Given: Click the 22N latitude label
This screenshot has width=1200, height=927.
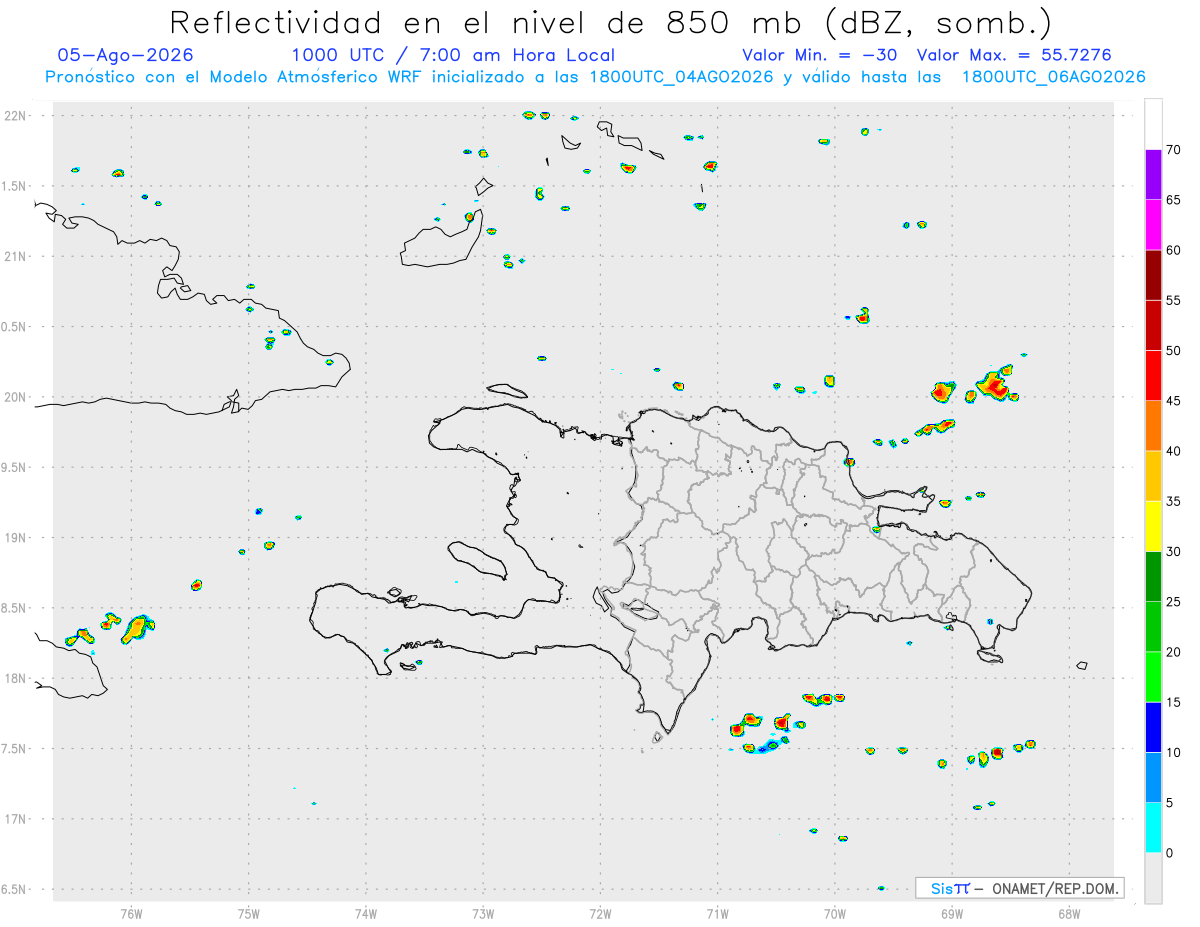Looking at the screenshot, I should click(17, 116).
